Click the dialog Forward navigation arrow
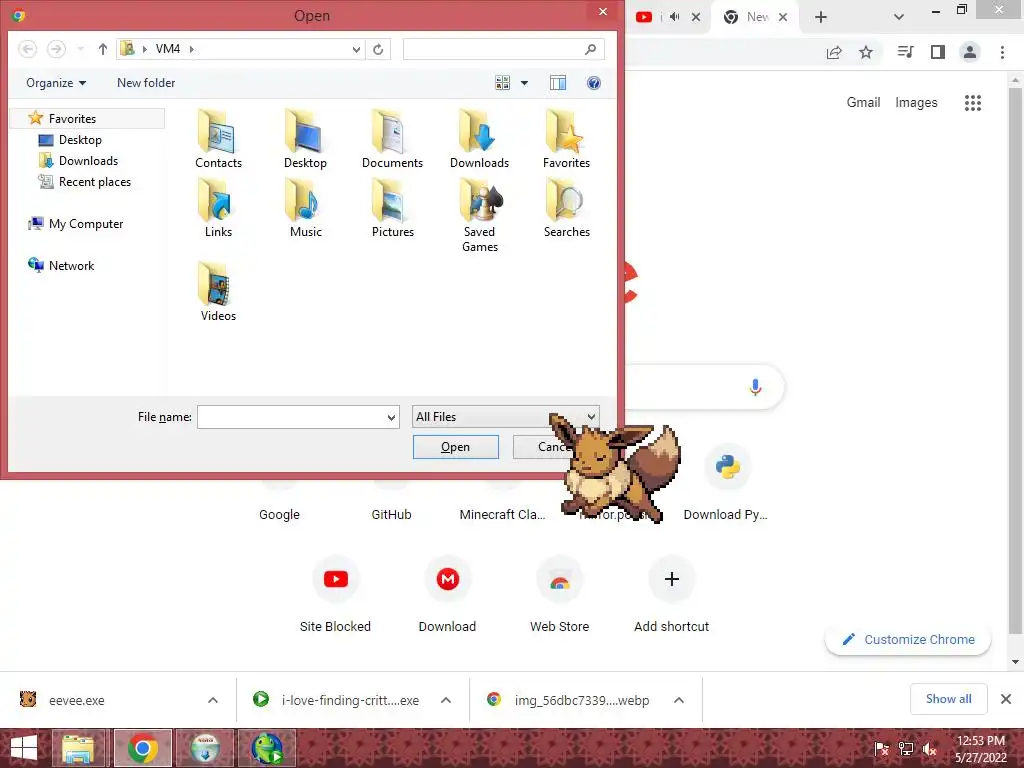The image size is (1024, 768). (x=56, y=49)
